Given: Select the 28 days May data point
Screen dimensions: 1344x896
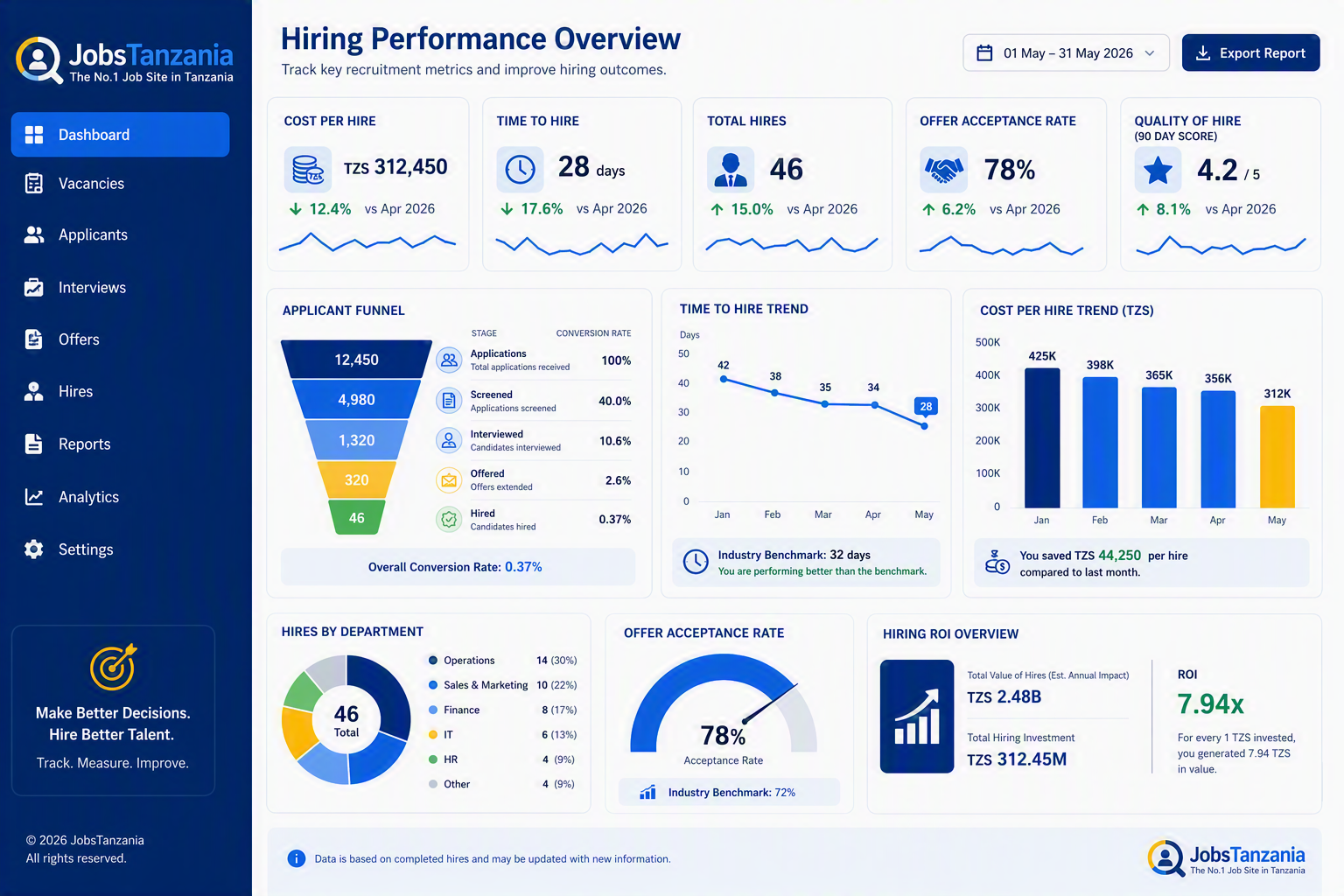Looking at the screenshot, I should [925, 425].
